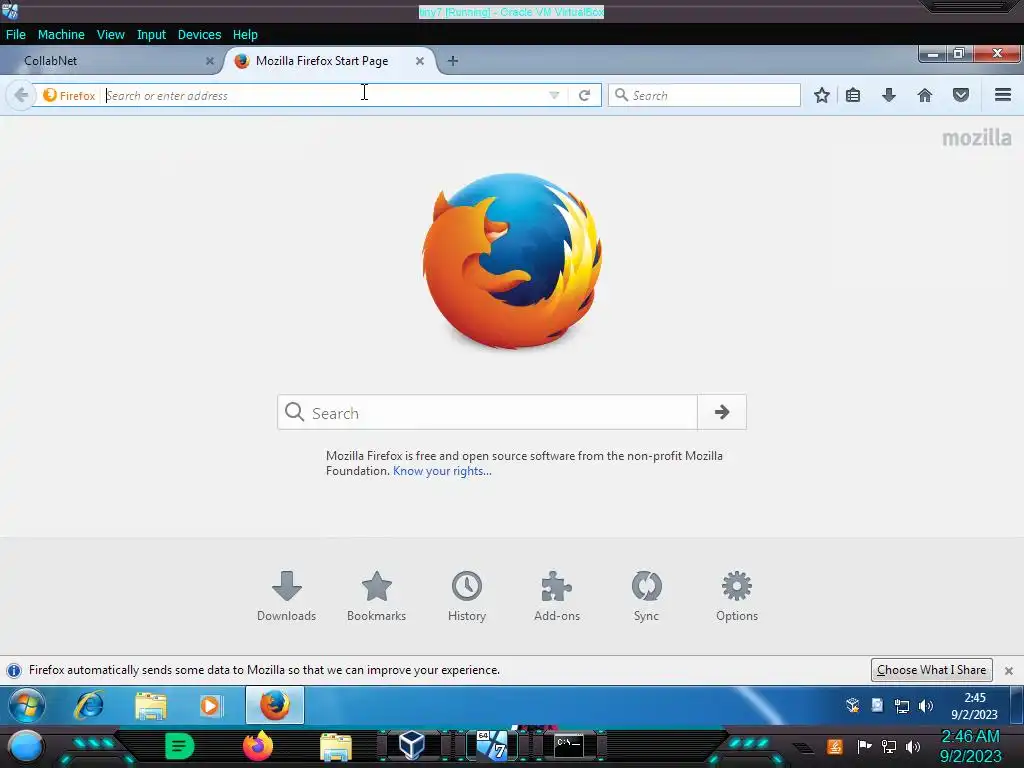Open Windows Media Player from guest taskbar

pyautogui.click(x=210, y=705)
